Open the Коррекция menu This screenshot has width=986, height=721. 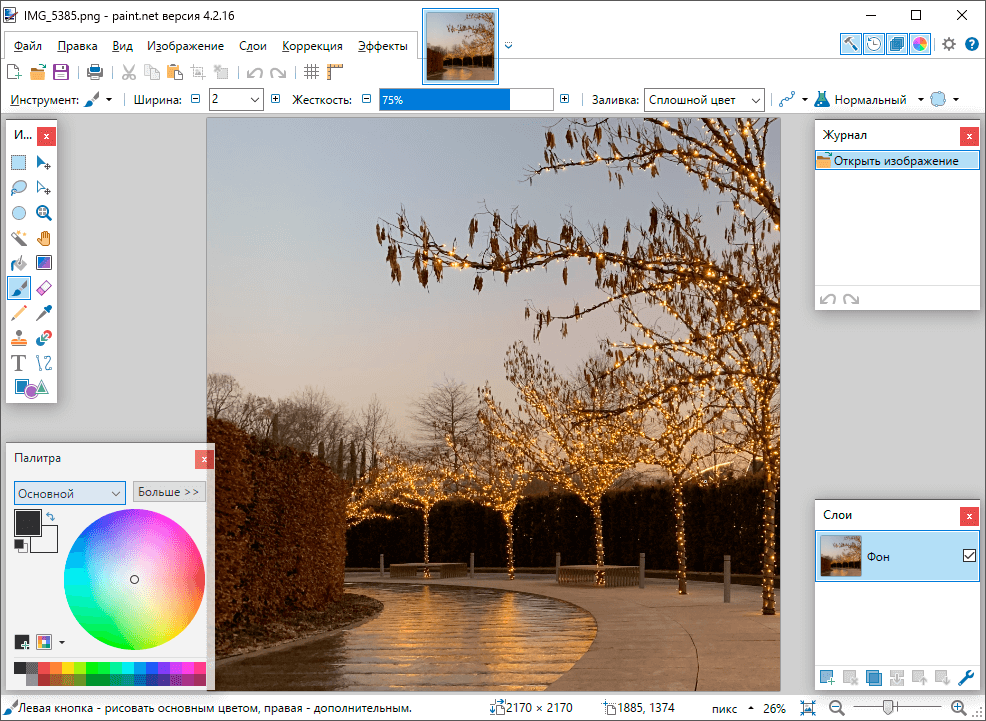click(x=312, y=46)
